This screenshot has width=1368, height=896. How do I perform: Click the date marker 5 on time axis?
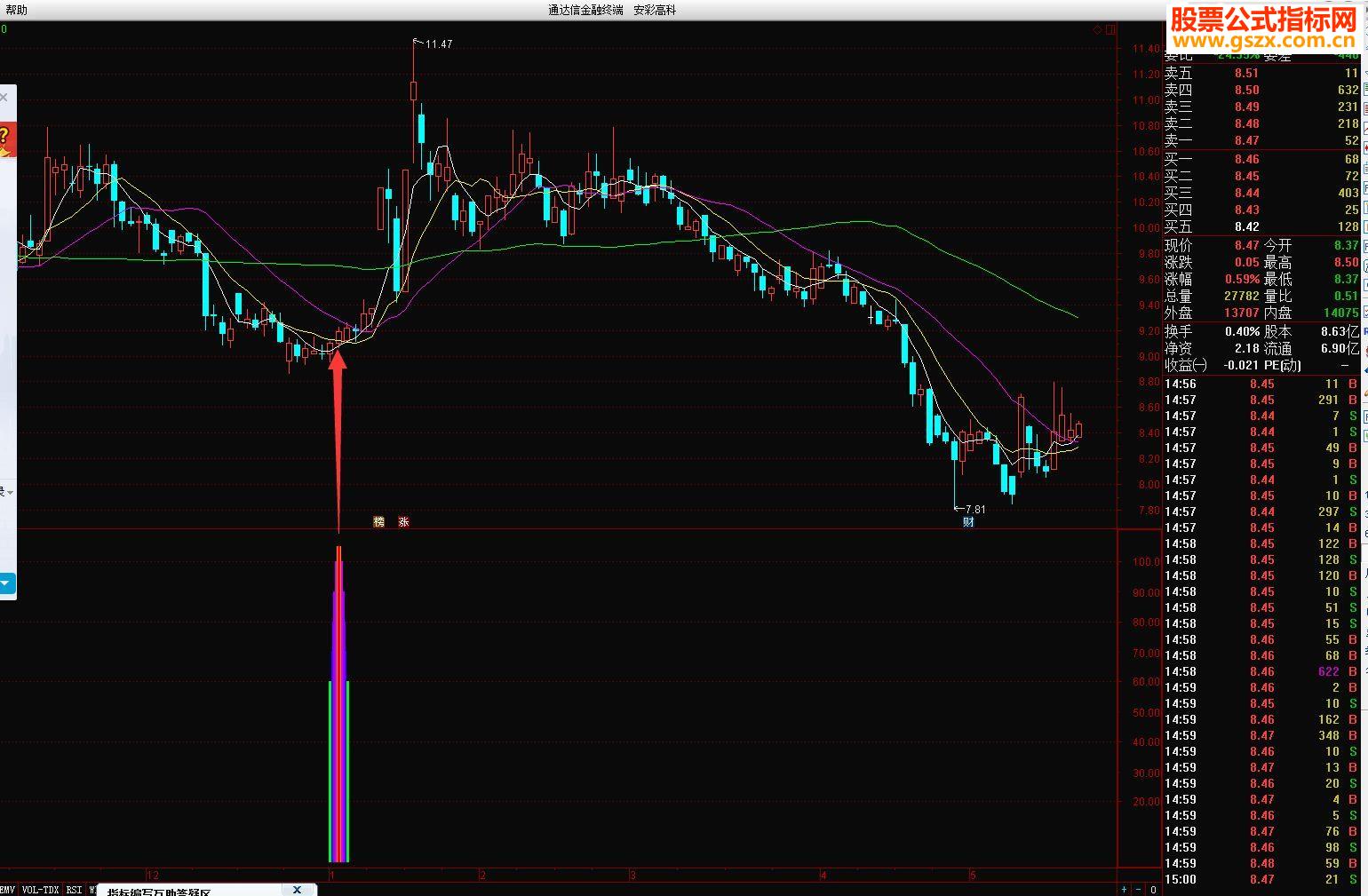(x=973, y=875)
